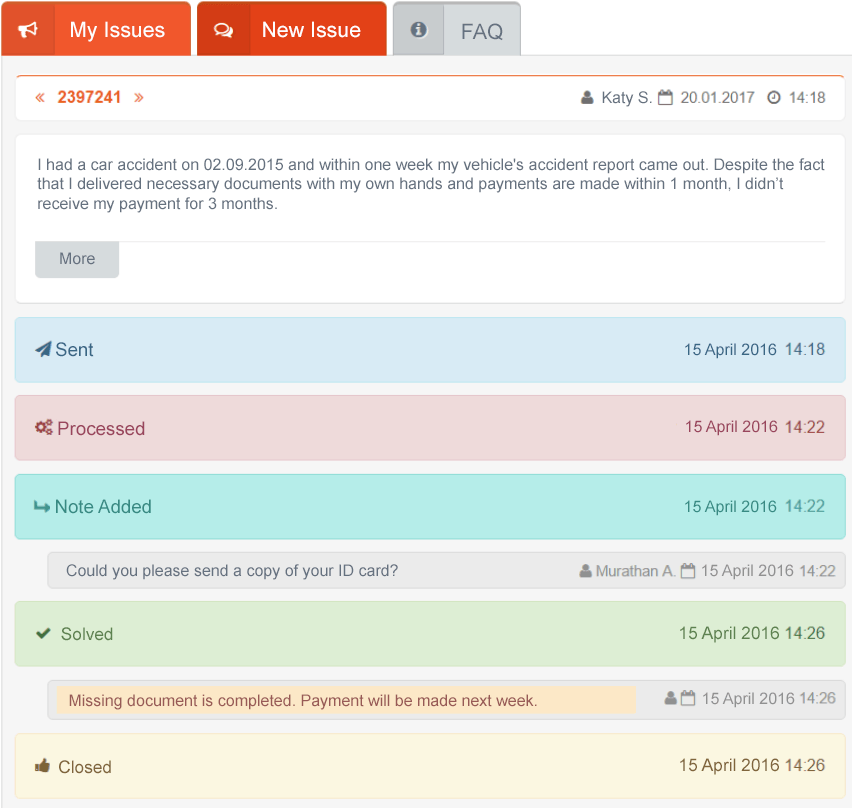Click the Closed row timestamp 15 April 2016 14:26
The width and height of the screenshot is (852, 808).
click(752, 765)
